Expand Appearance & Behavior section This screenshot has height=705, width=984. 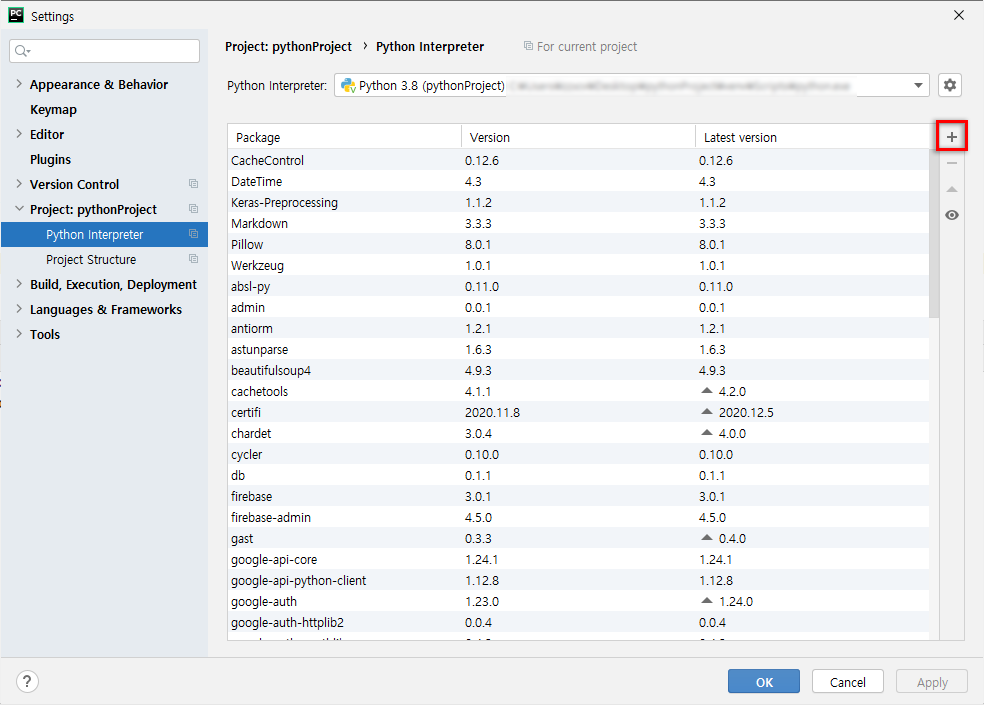coord(19,83)
